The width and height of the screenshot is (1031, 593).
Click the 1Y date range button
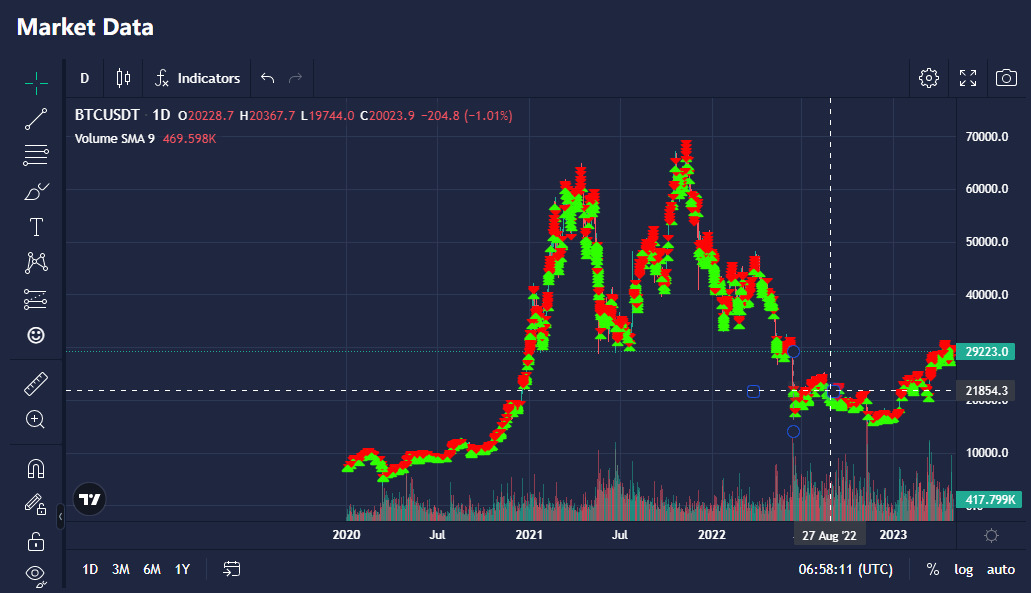point(182,569)
